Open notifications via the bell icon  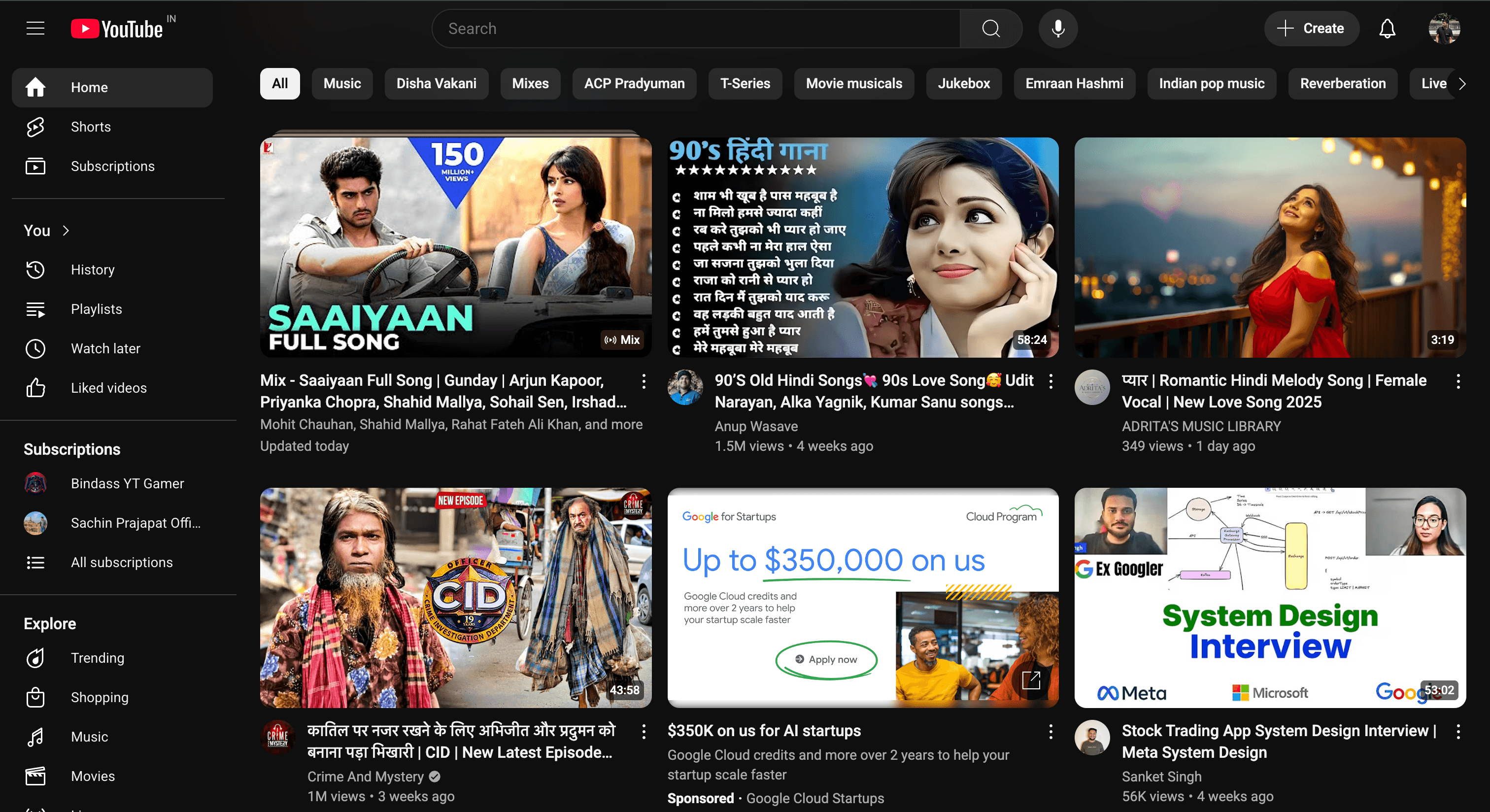(1387, 28)
